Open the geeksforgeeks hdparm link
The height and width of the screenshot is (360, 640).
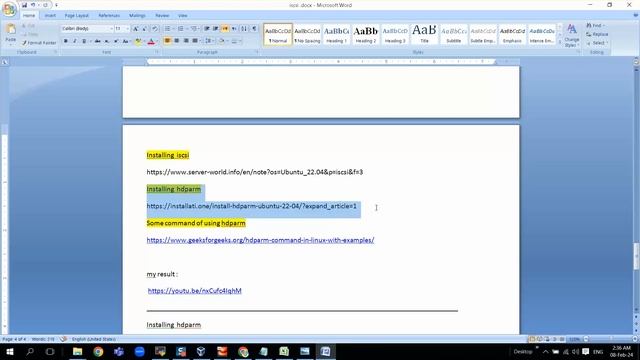[x=260, y=240]
